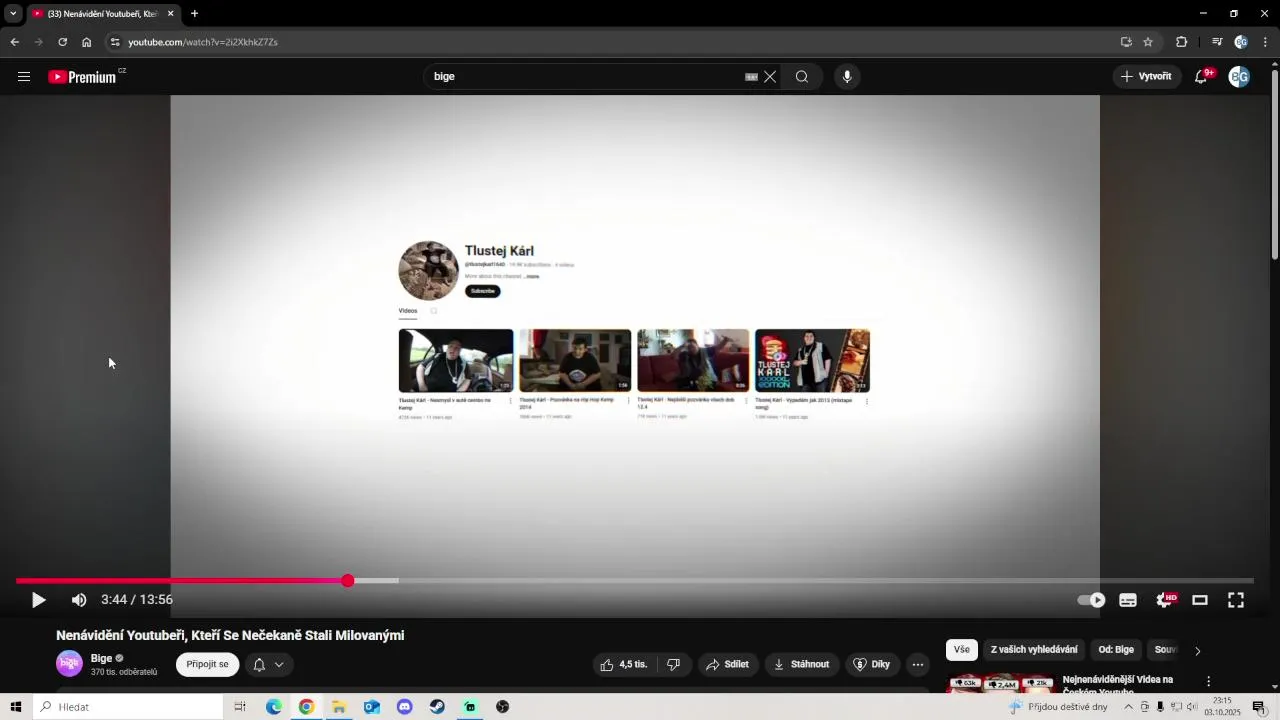This screenshot has height=720, width=1280.
Task: Open media controls in Chrome toolbar
Action: click(x=1217, y=42)
